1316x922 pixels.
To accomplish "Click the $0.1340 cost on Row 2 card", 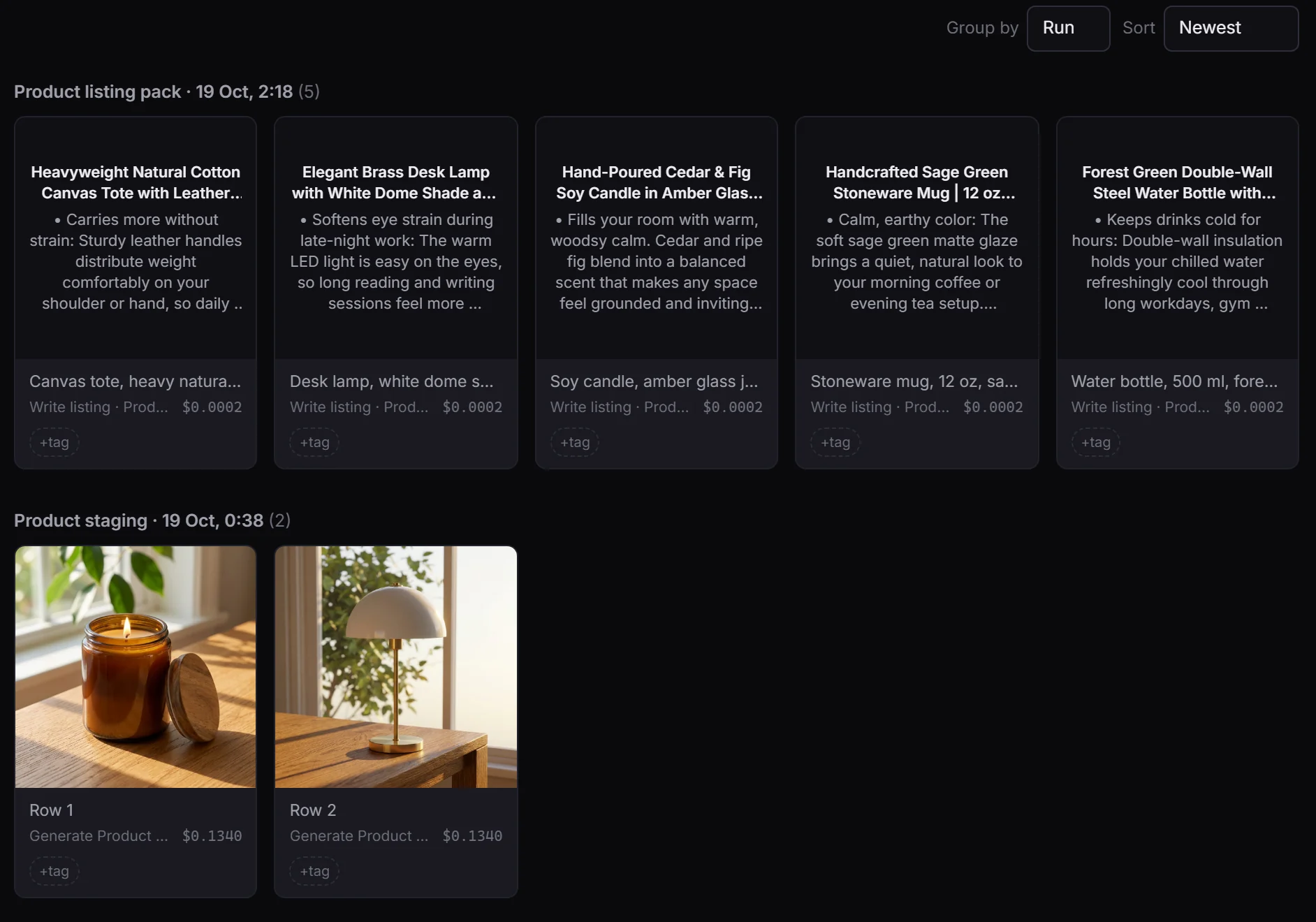I will [473, 836].
